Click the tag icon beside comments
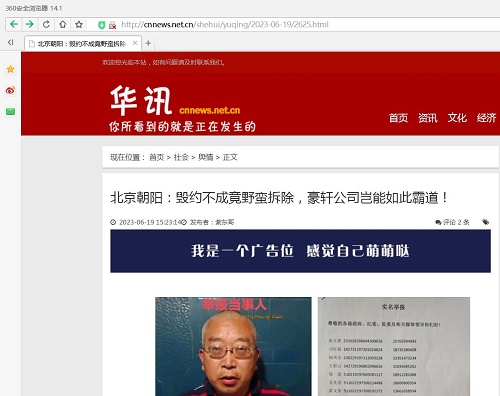 coord(486,222)
